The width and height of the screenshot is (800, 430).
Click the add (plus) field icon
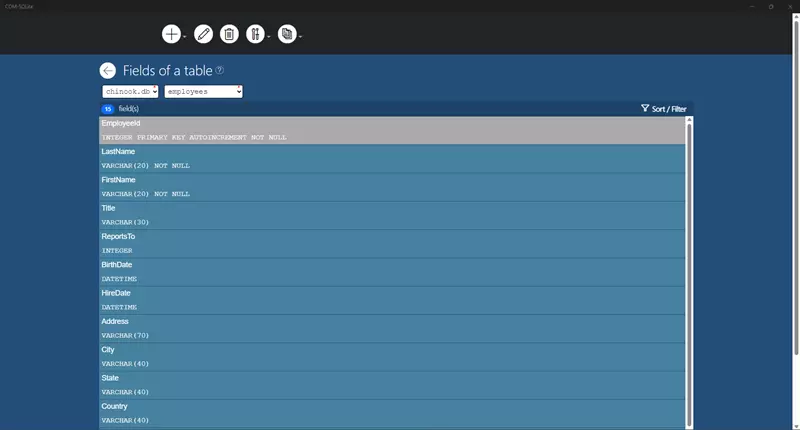point(171,34)
